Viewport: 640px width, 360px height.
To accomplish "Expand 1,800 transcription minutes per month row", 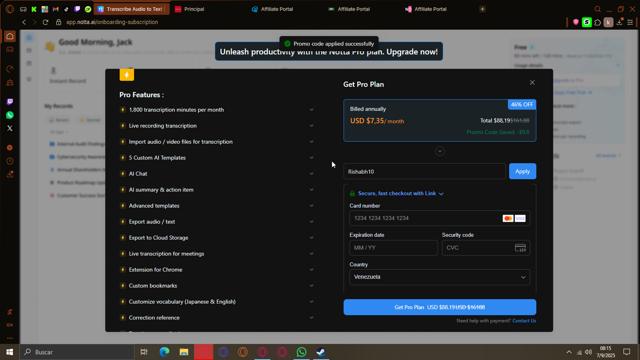I will tap(311, 110).
